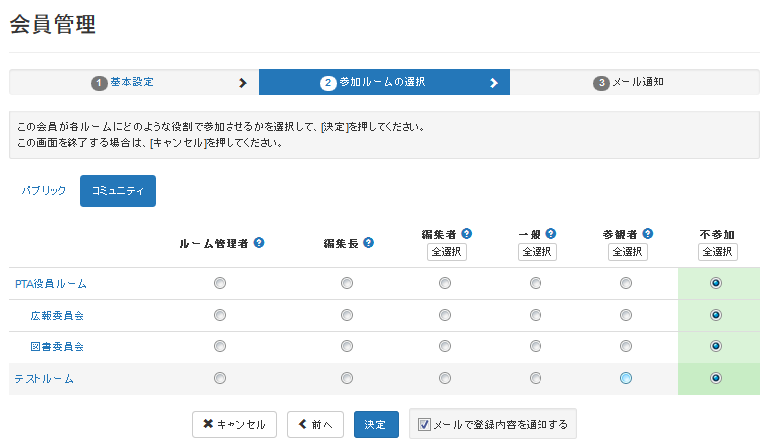Screen dimensions: 770x446
Task: Click 全選択 under 不参加 column
Action: point(717,252)
